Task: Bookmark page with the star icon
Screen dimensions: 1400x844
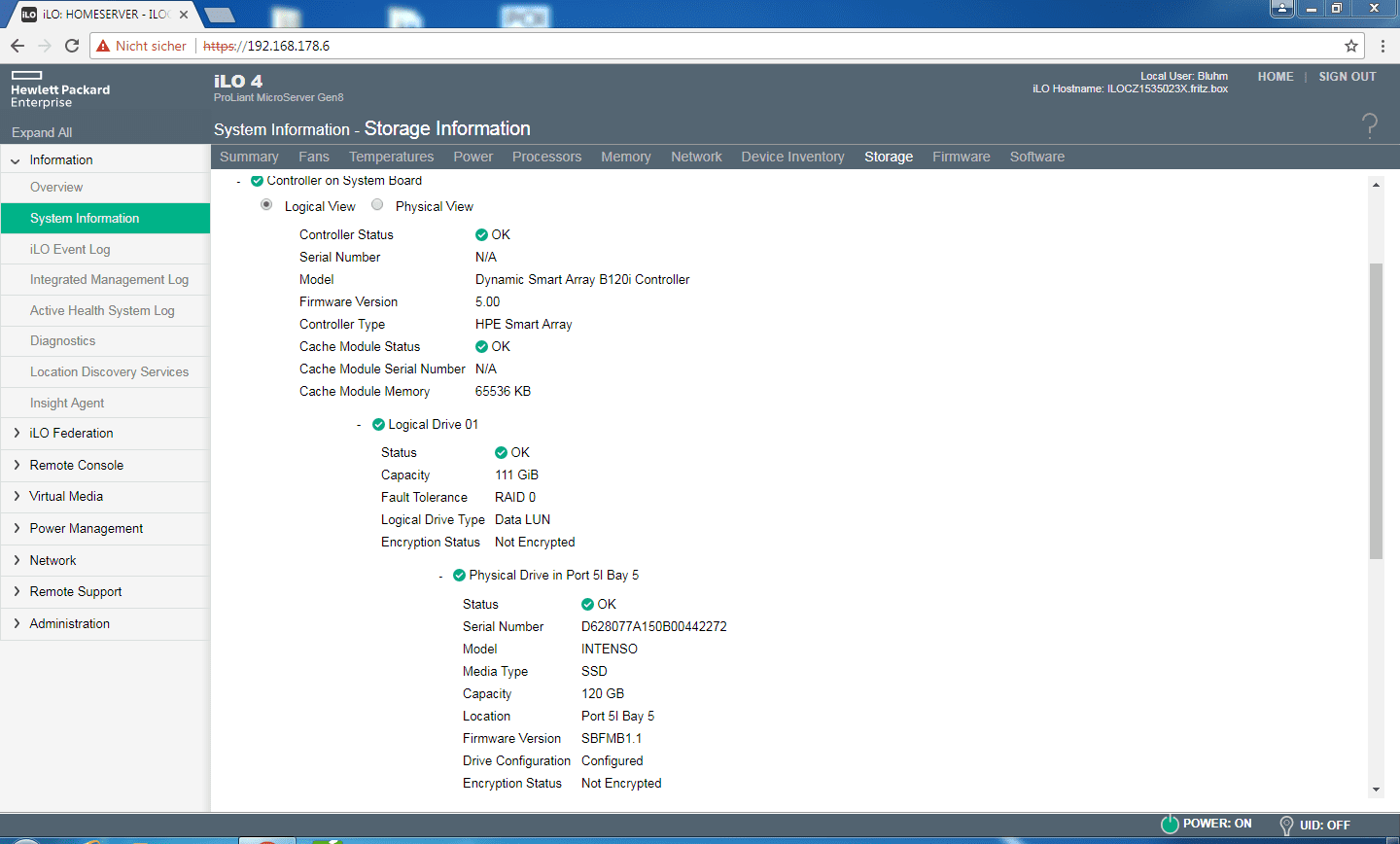Action: [1351, 46]
